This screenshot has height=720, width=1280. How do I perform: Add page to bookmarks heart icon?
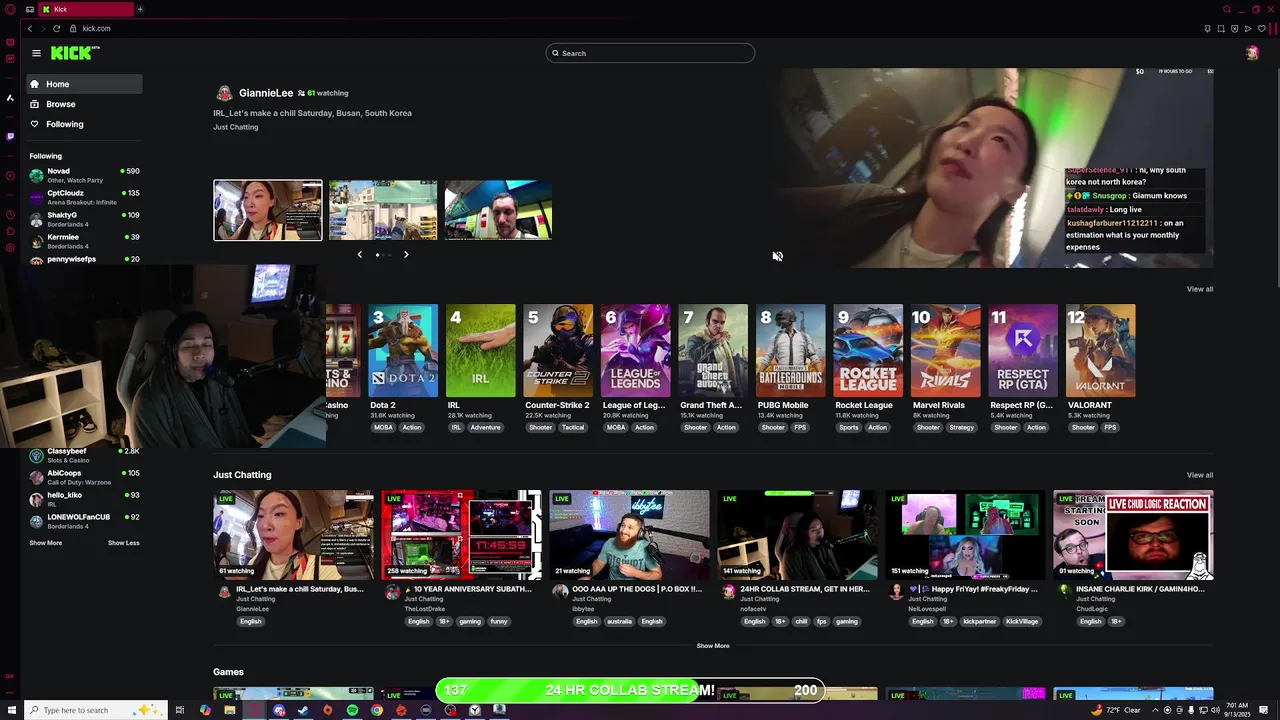tap(1262, 28)
